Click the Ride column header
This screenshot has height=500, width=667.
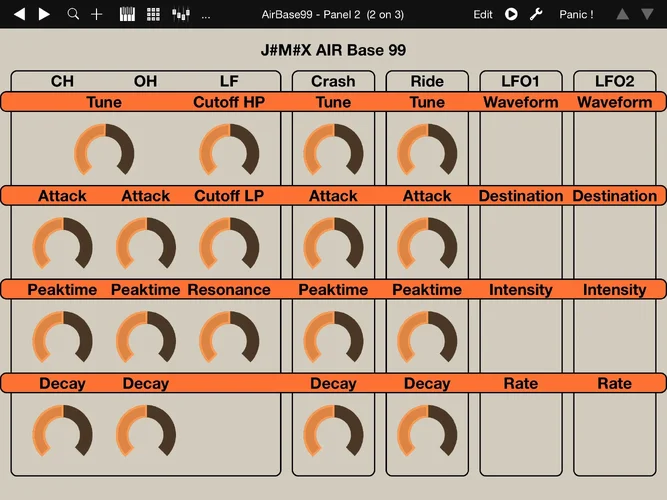point(427,81)
